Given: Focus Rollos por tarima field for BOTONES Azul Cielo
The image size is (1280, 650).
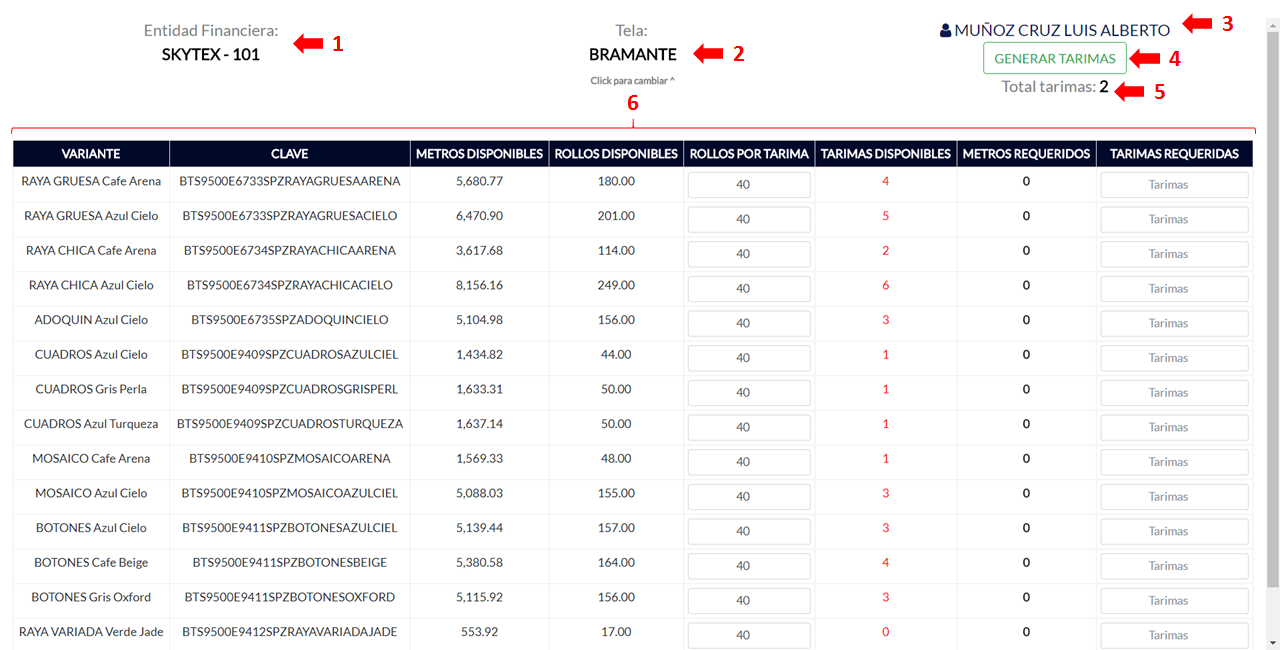Looking at the screenshot, I should 749,531.
